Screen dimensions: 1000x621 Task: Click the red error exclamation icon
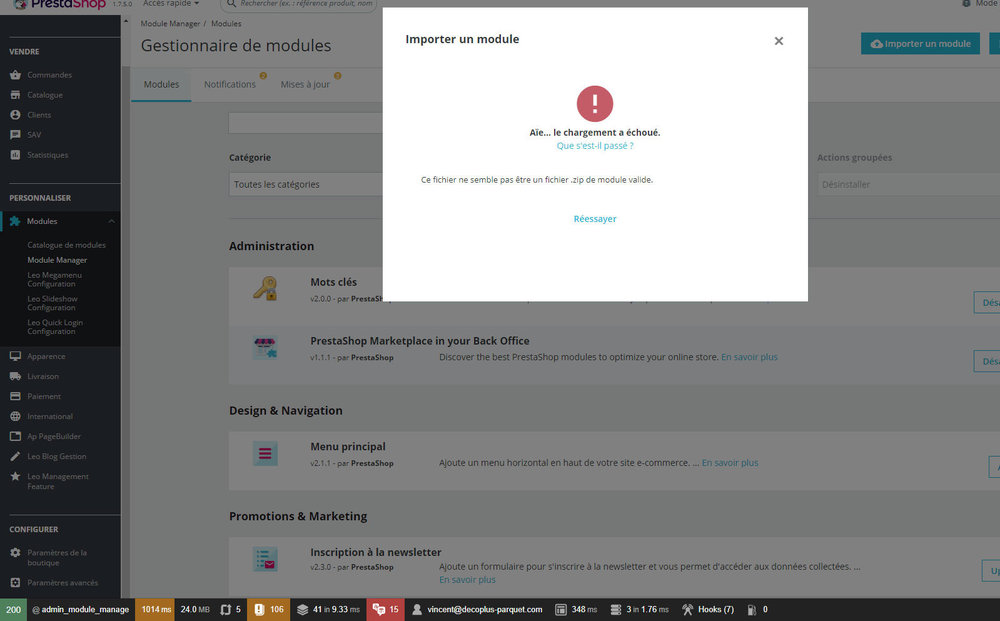[x=594, y=103]
